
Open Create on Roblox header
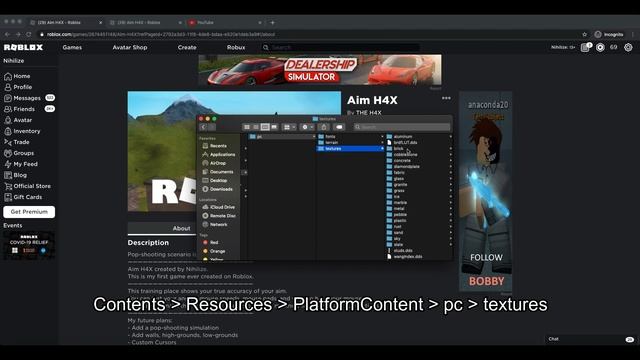tap(187, 47)
